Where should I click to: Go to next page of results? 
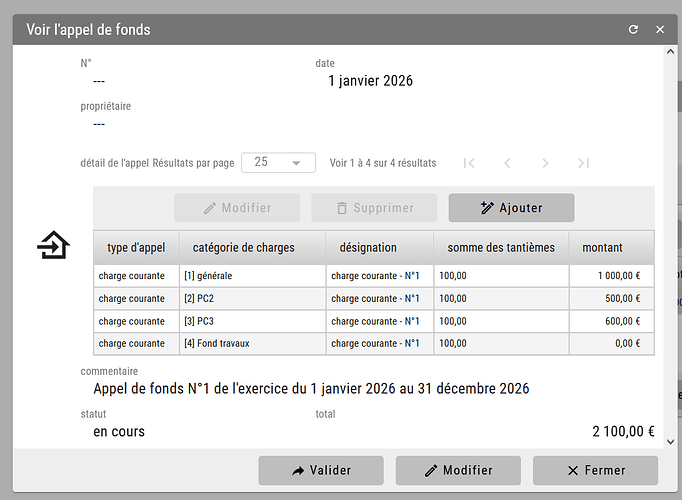(x=545, y=163)
